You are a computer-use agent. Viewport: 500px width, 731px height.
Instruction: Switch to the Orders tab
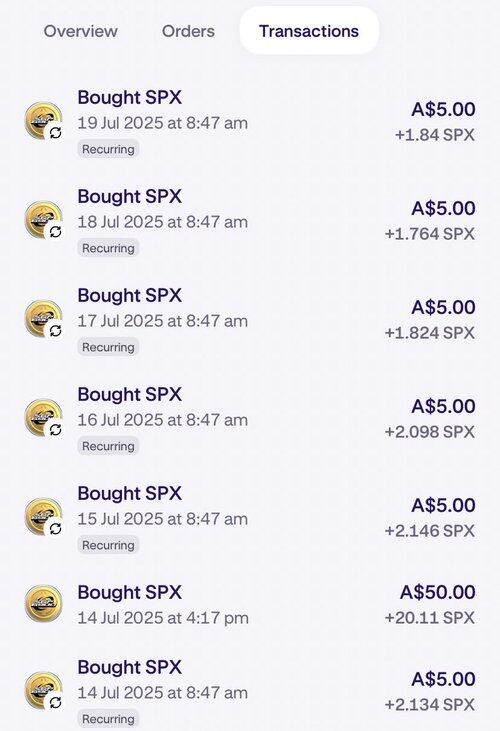pyautogui.click(x=188, y=31)
